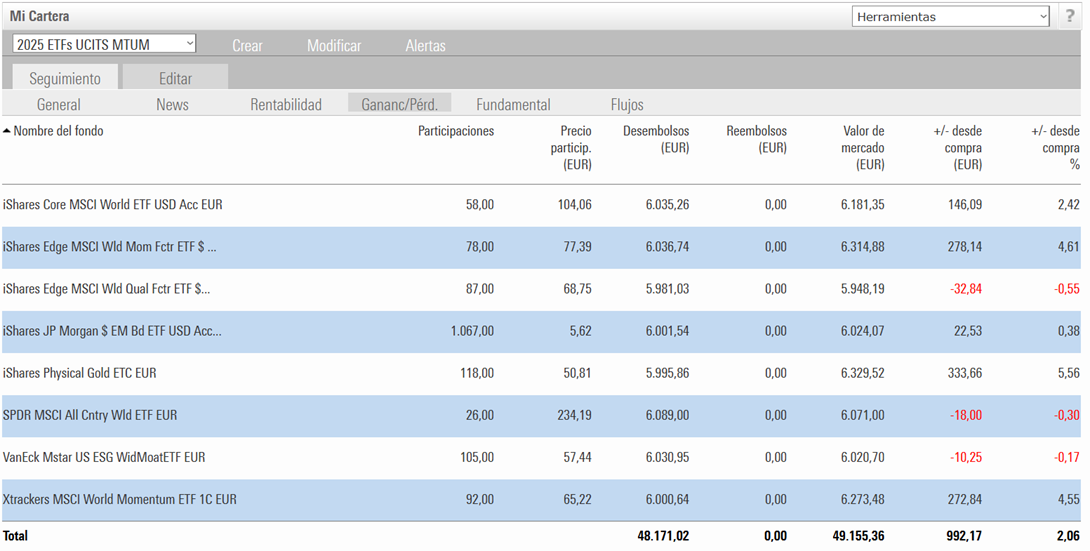Open VanEck Mstar US ESG WidMoatETF EUR
The image size is (1090, 551).
click(104, 457)
